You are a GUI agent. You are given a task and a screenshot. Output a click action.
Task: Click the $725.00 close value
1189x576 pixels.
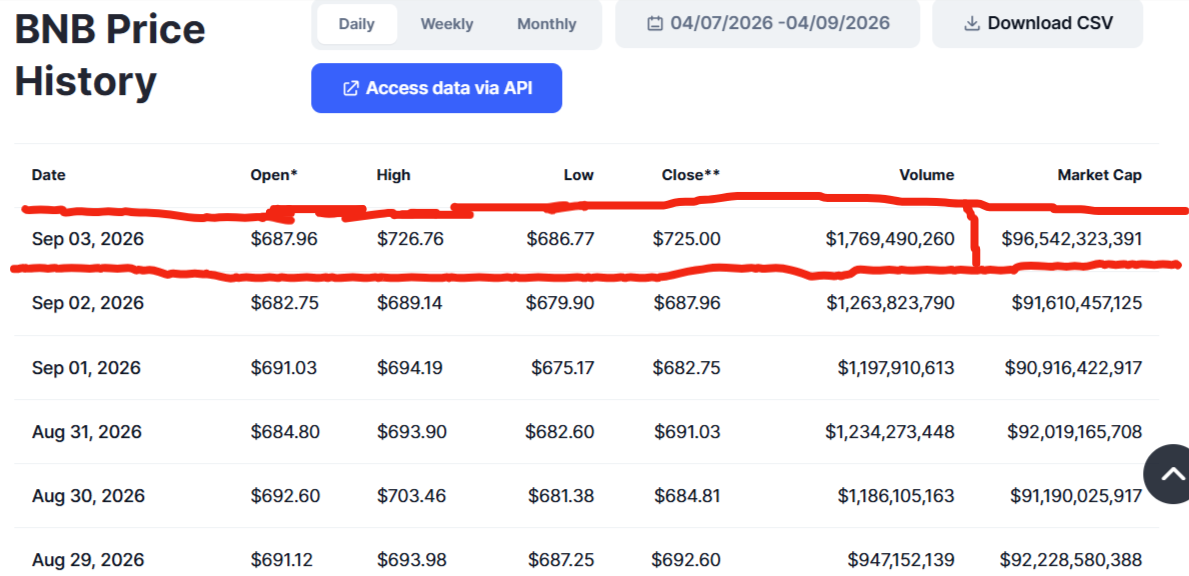tap(686, 239)
